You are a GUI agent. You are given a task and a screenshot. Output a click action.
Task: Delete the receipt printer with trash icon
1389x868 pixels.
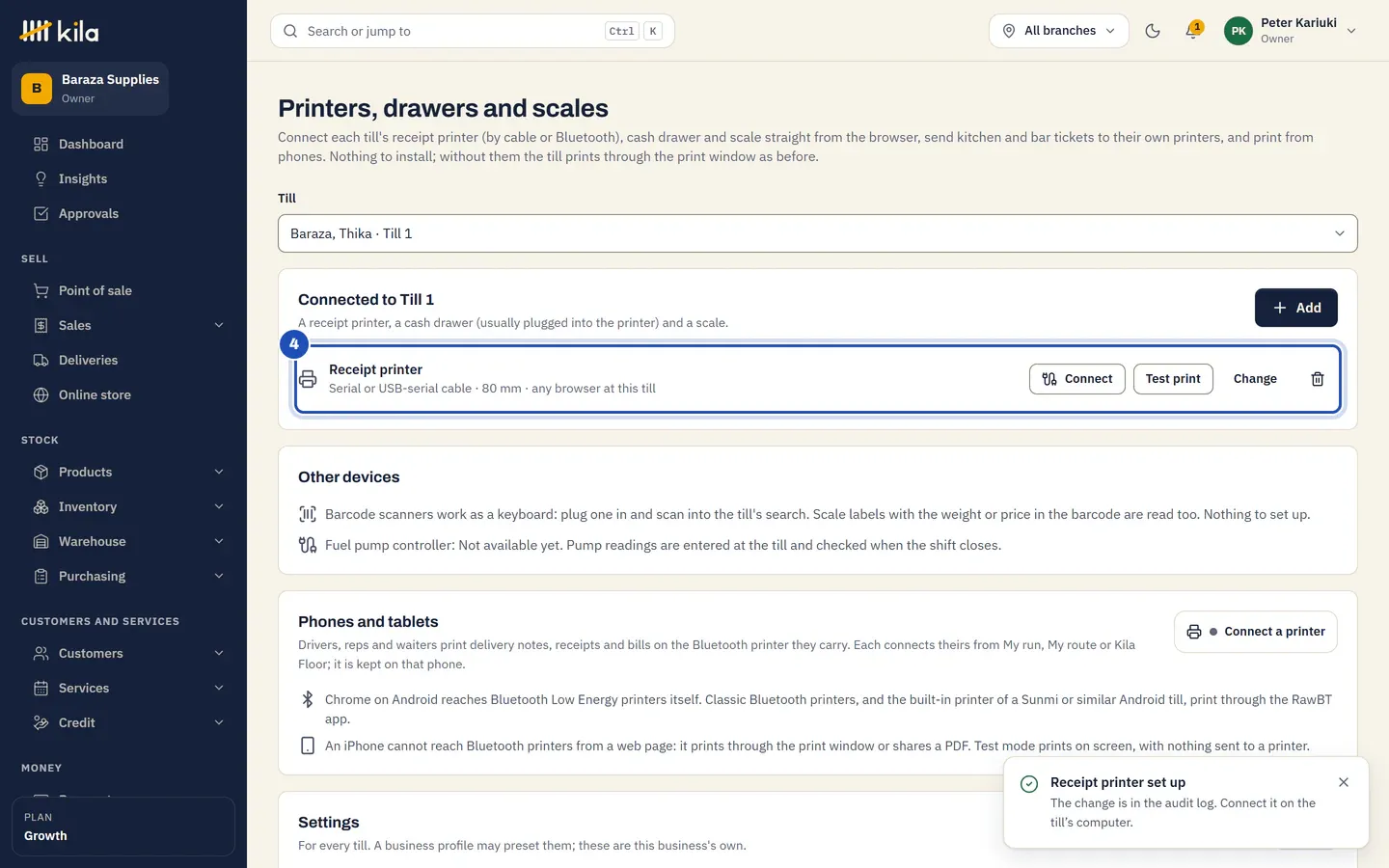point(1318,379)
